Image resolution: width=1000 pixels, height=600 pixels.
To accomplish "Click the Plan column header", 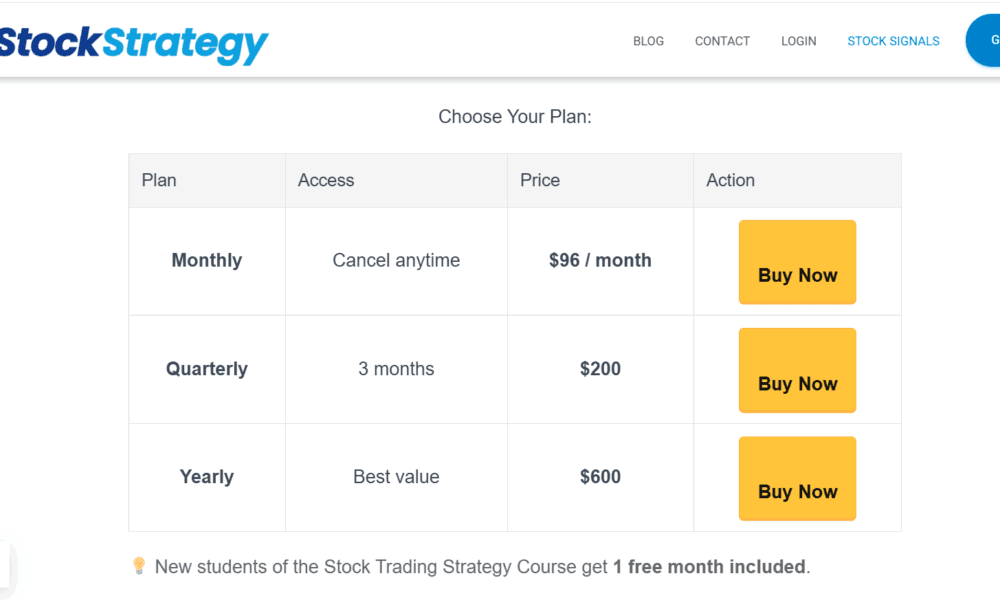I will pos(159,180).
